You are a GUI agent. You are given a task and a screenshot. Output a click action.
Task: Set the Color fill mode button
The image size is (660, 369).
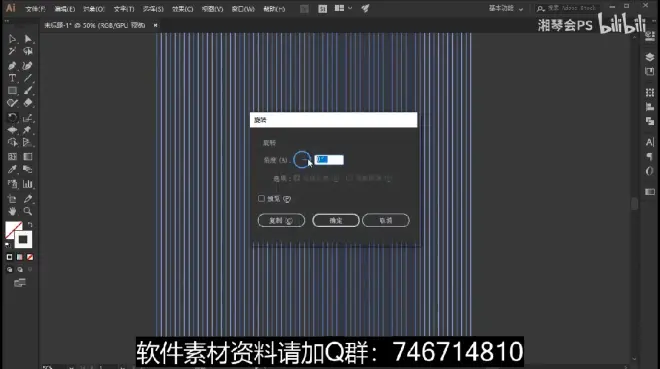(9, 257)
